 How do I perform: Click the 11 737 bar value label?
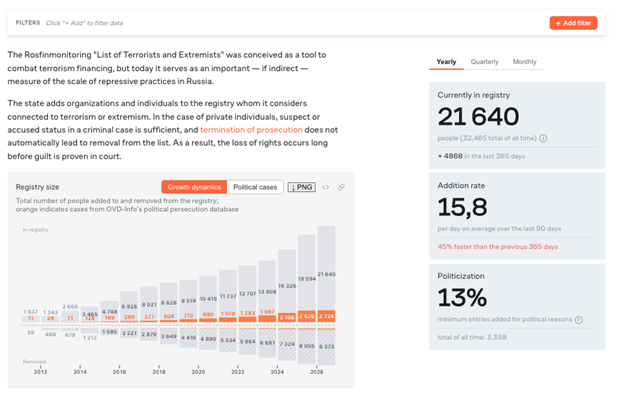click(228, 296)
